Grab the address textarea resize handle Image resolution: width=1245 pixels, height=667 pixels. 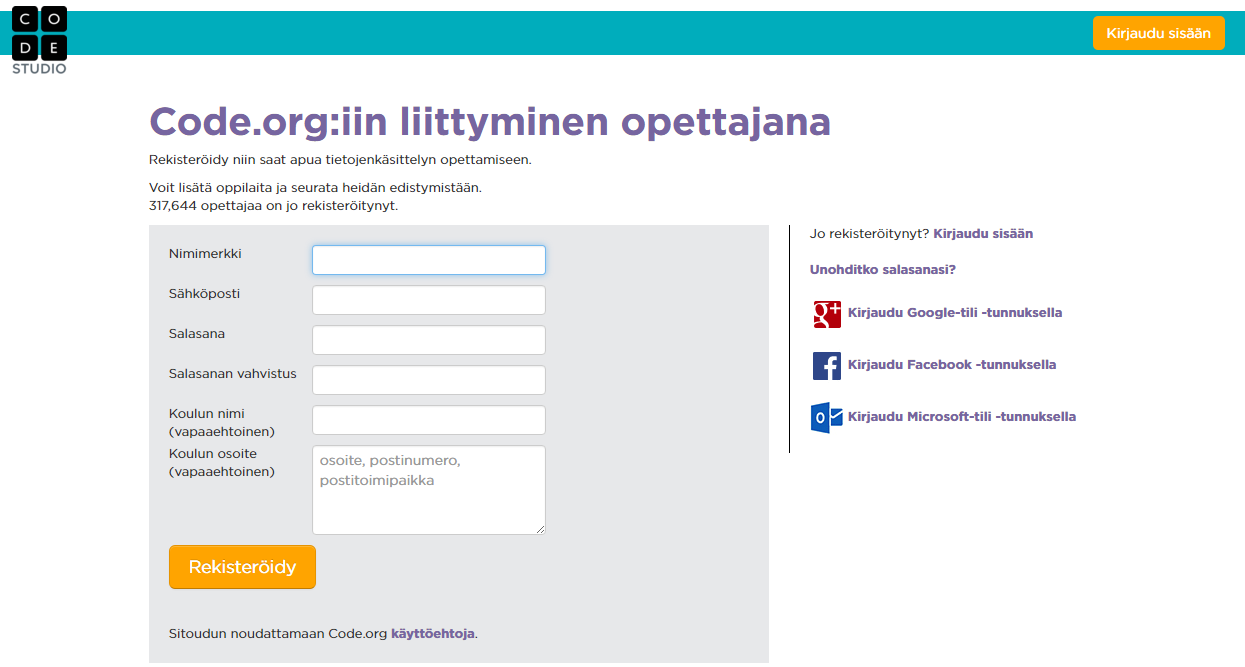tap(541, 530)
